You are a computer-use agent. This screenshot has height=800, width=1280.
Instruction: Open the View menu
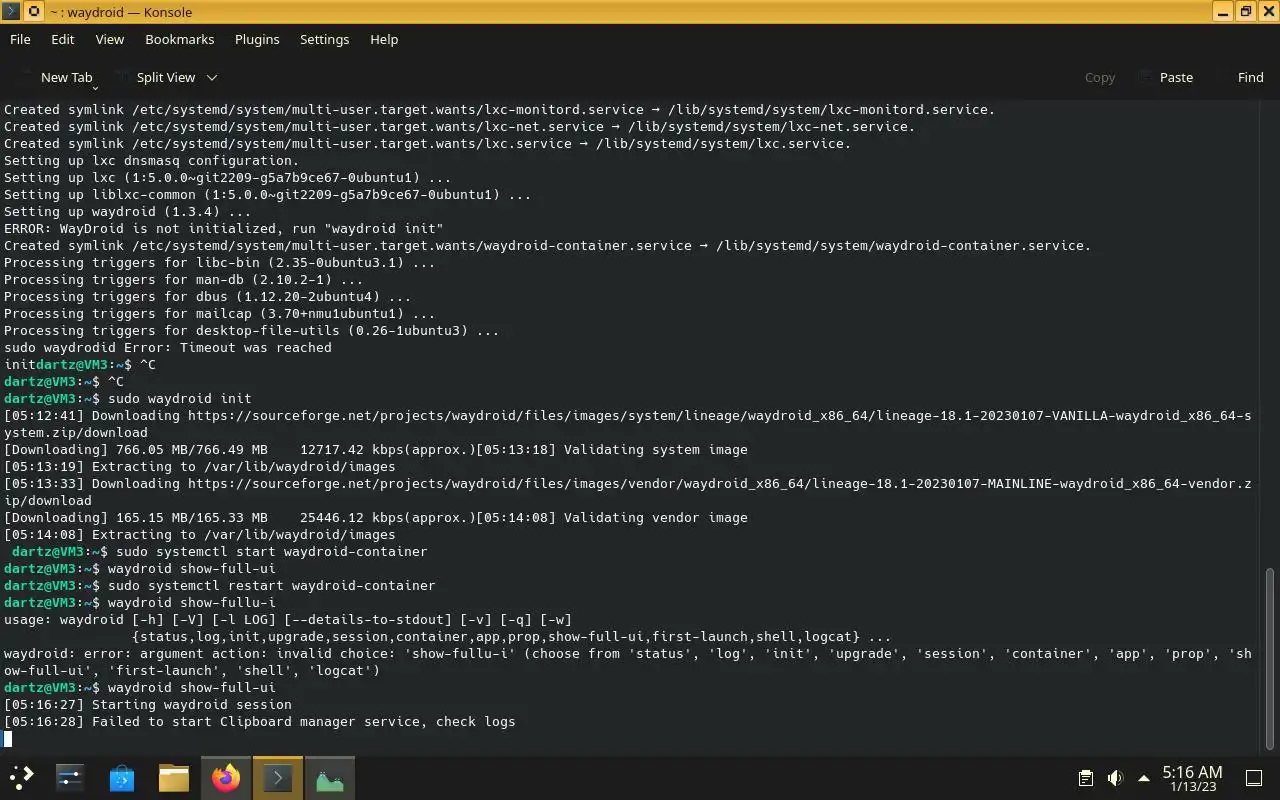110,39
